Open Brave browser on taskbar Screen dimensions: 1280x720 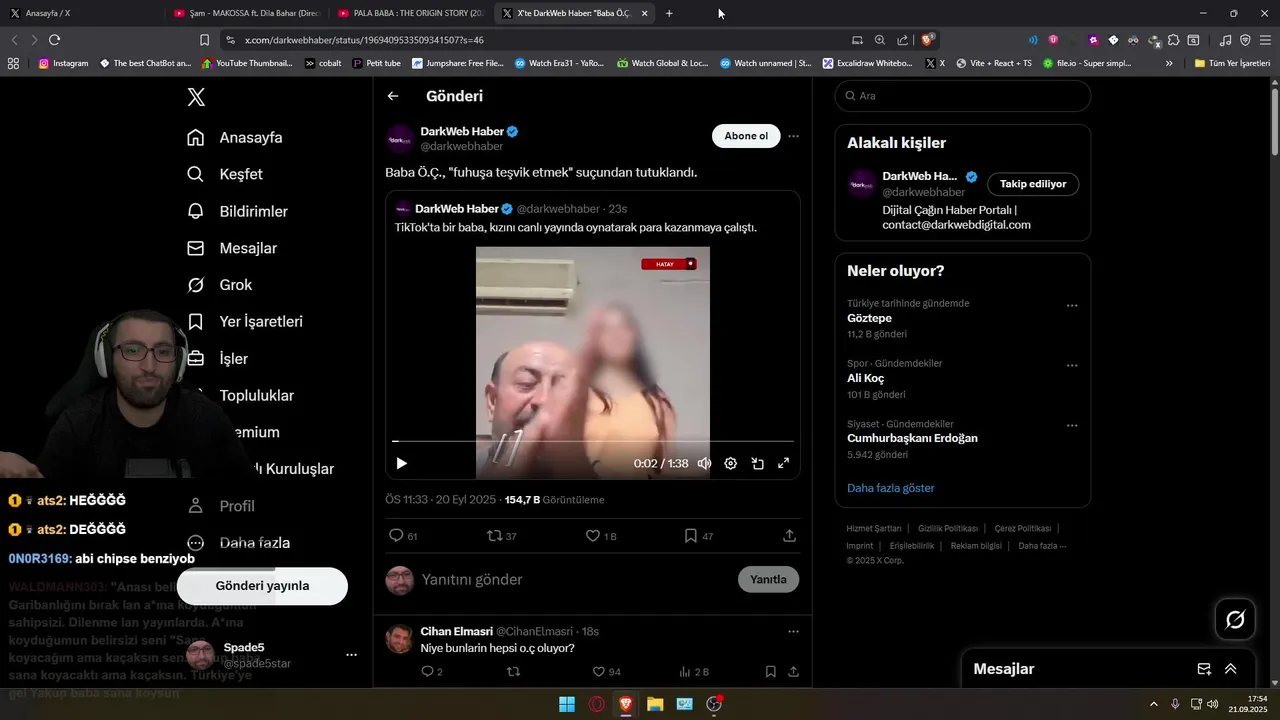coord(626,704)
